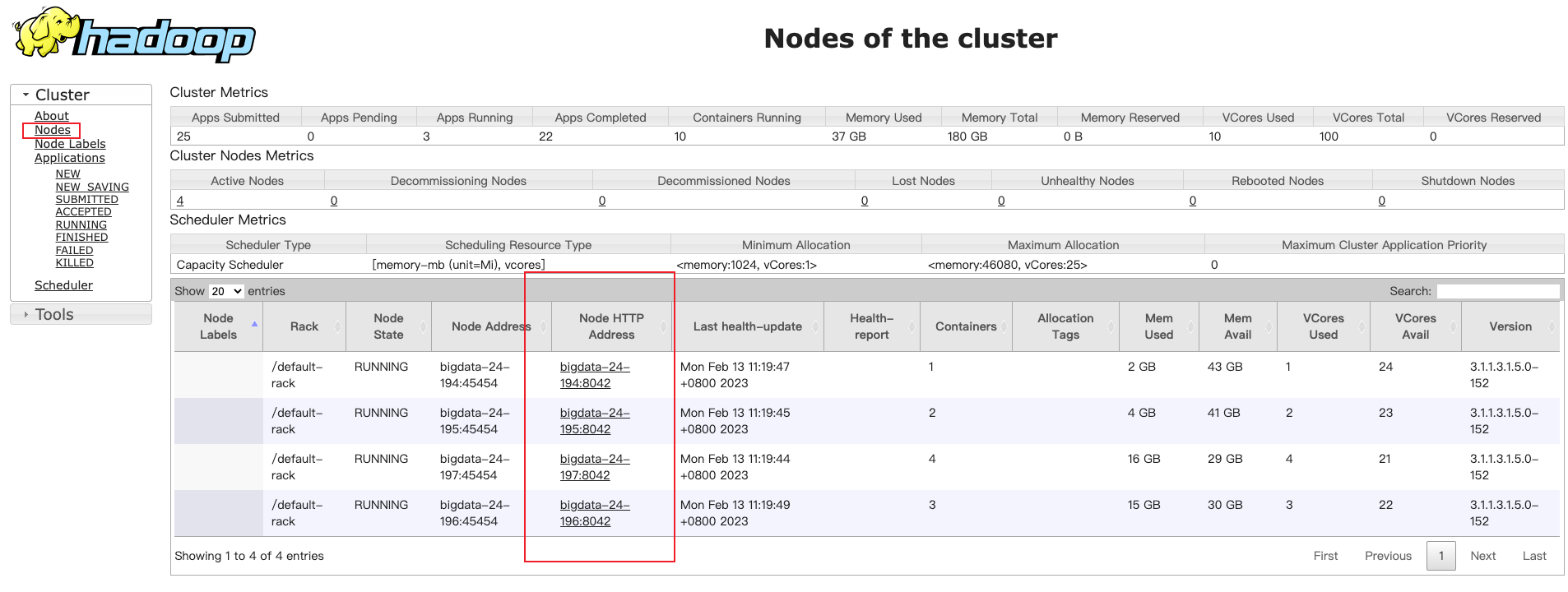Filter applications by RUNNING state

coord(81,224)
